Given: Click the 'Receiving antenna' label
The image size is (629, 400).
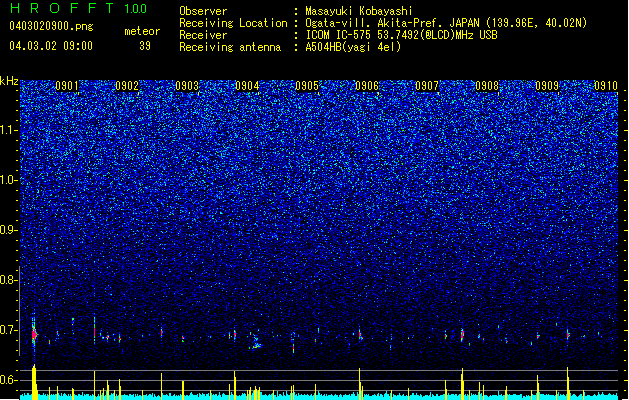Looking at the screenshot, I should click(x=230, y=47).
